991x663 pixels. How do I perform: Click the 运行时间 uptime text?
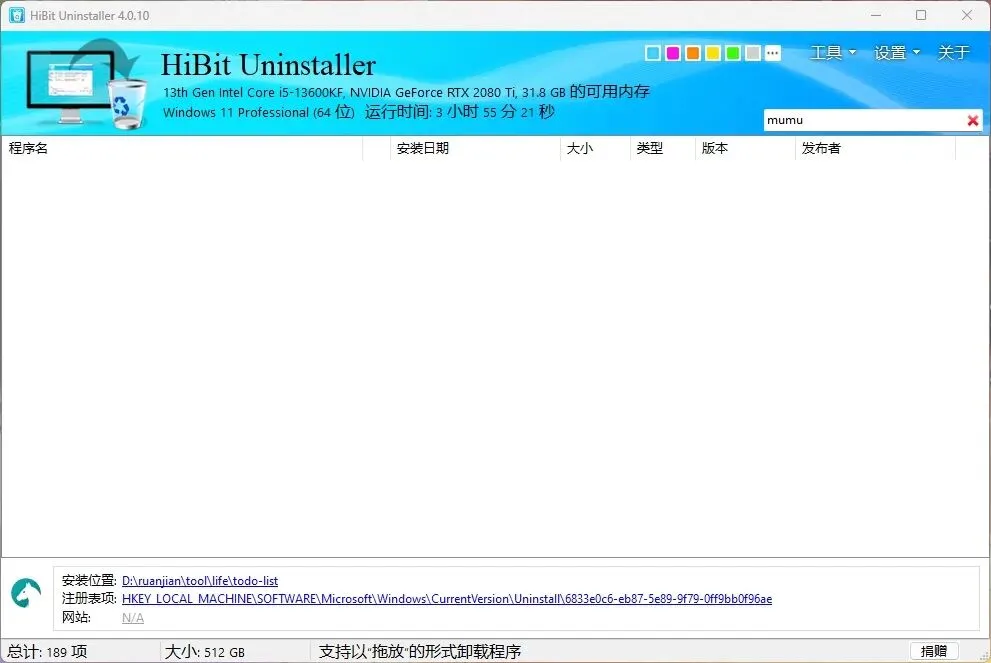tap(459, 113)
